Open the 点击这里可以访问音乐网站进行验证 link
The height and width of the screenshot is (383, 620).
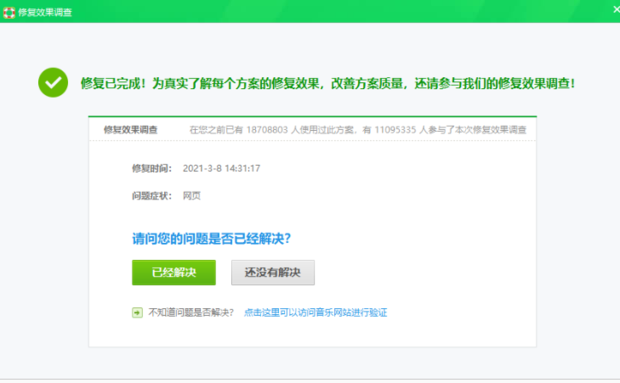(x=315, y=313)
